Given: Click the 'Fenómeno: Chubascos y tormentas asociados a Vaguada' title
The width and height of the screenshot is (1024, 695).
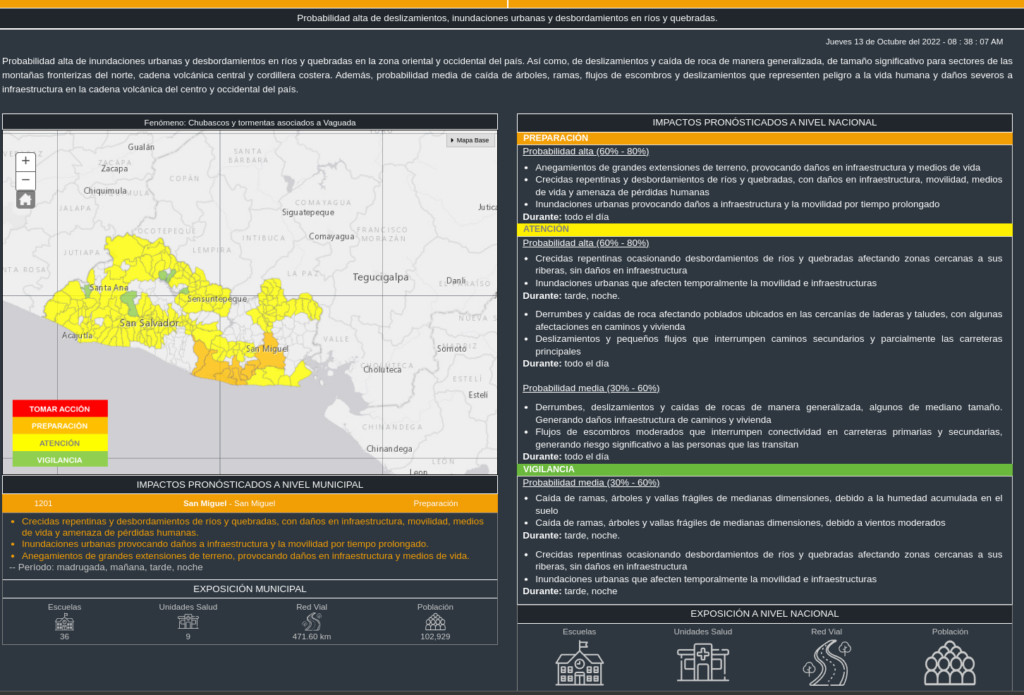Looking at the screenshot, I should pyautogui.click(x=249, y=123).
